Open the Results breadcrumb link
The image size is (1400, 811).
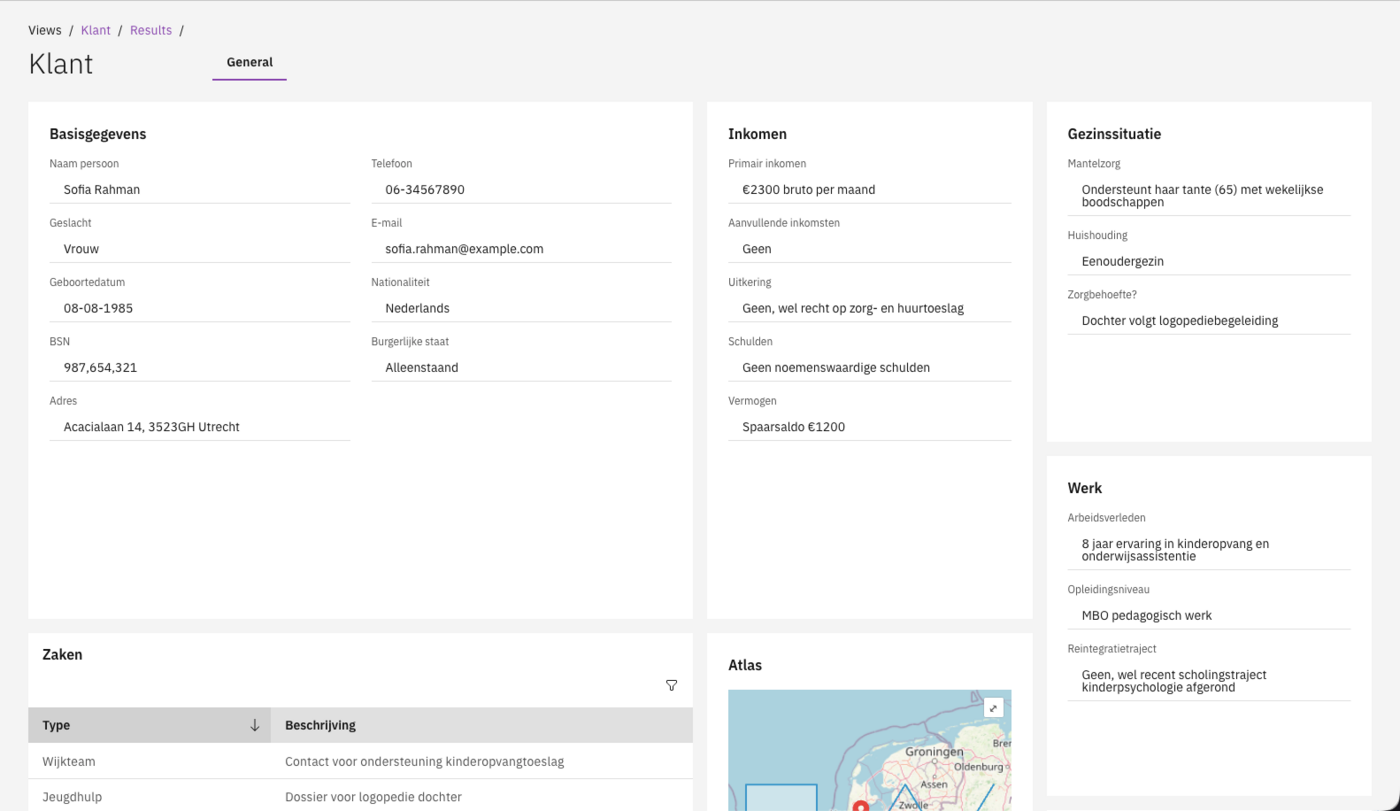coord(151,30)
